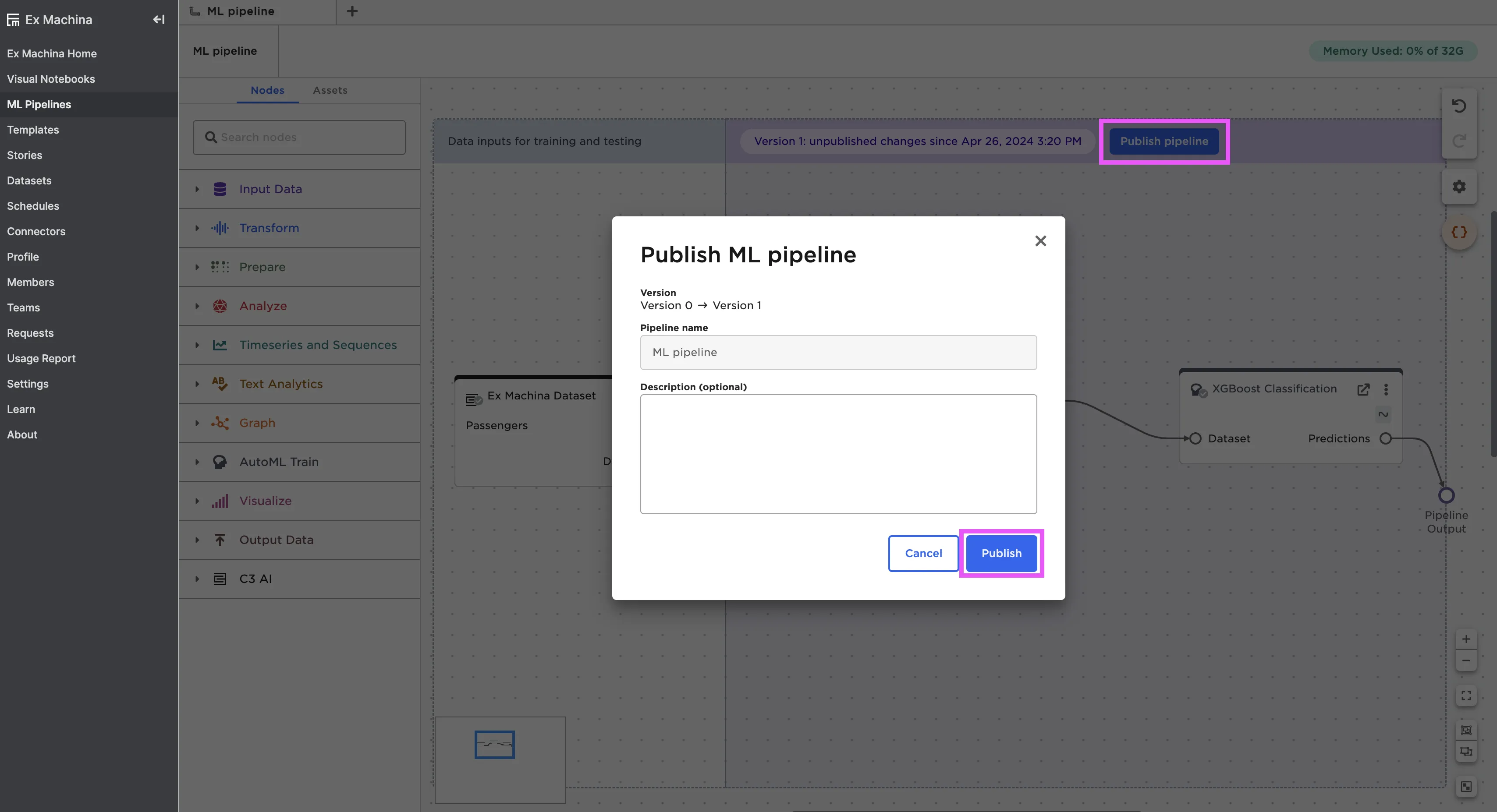Add a new tab with plus icon
Screen dimensions: 1497x812
(x=351, y=11)
